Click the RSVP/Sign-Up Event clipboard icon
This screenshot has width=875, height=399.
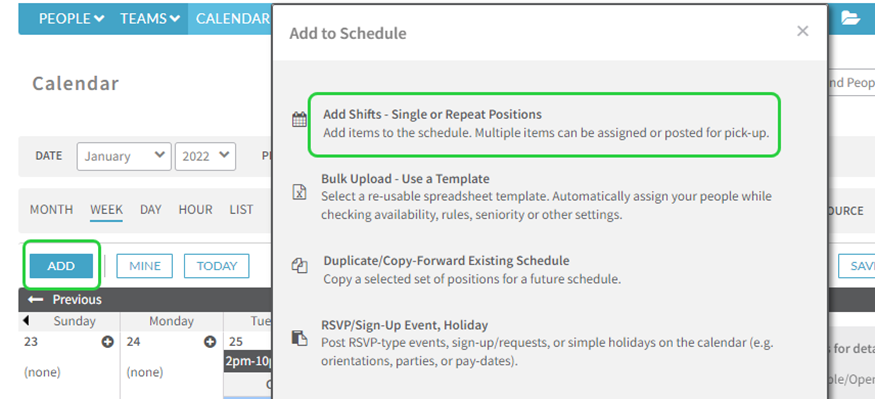[x=300, y=338]
